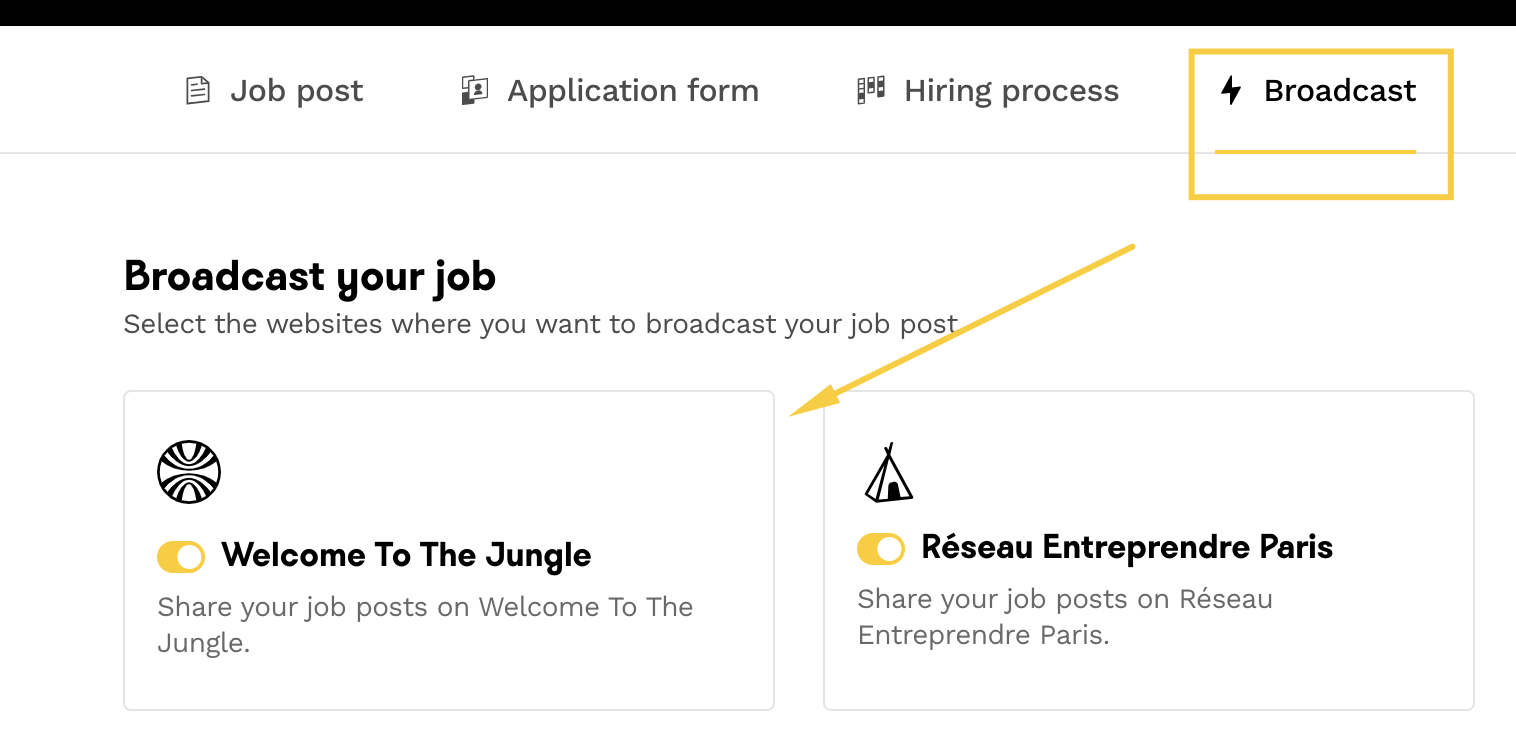Click the yellow underline beneath the Broadcast tab
This screenshot has height=756, width=1516.
[1315, 152]
